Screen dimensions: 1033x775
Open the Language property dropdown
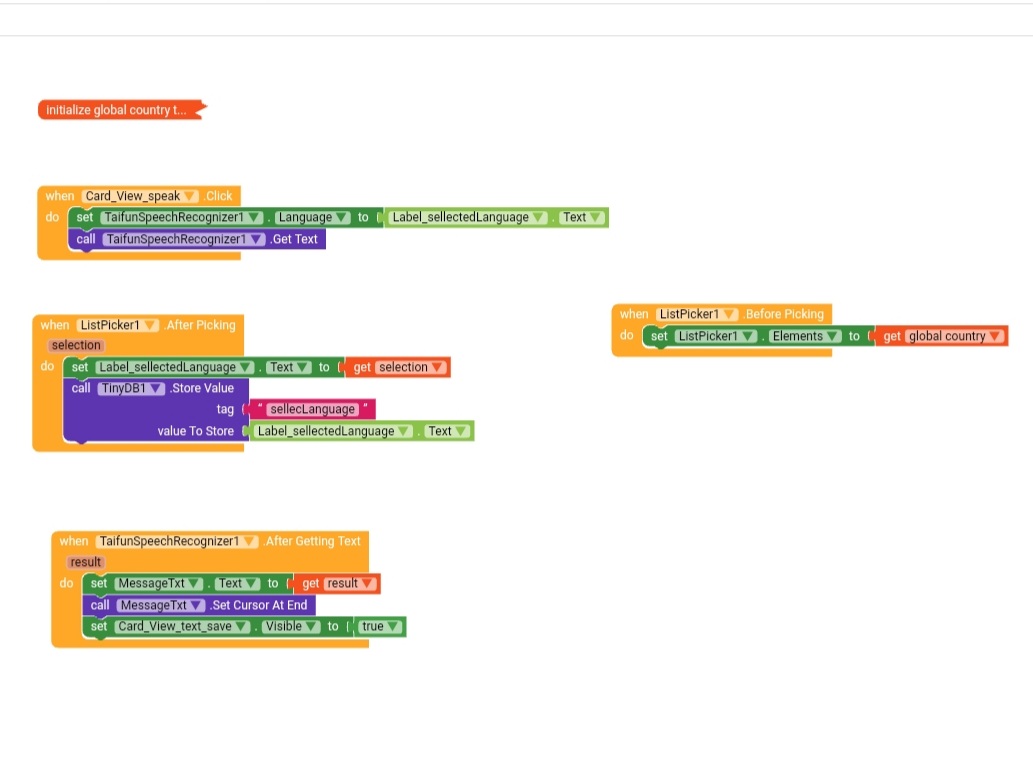click(312, 217)
